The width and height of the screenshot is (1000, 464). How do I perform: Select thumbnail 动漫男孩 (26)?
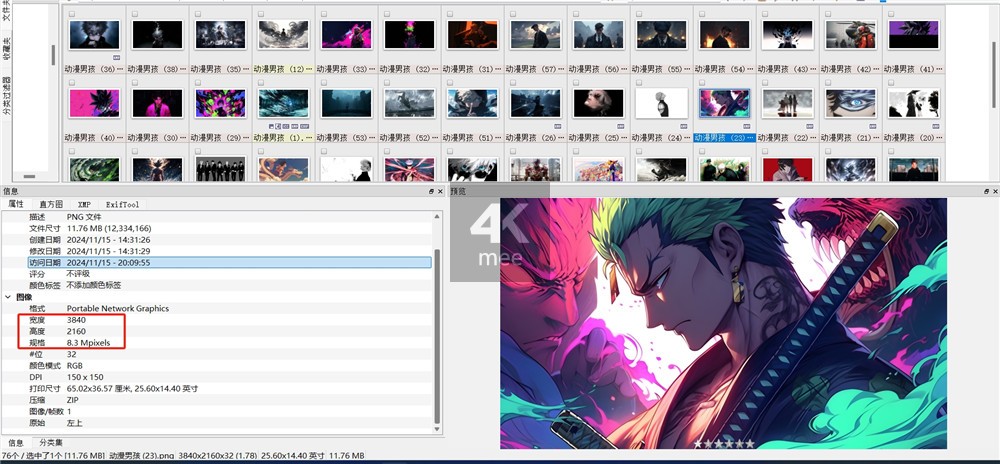(535, 103)
